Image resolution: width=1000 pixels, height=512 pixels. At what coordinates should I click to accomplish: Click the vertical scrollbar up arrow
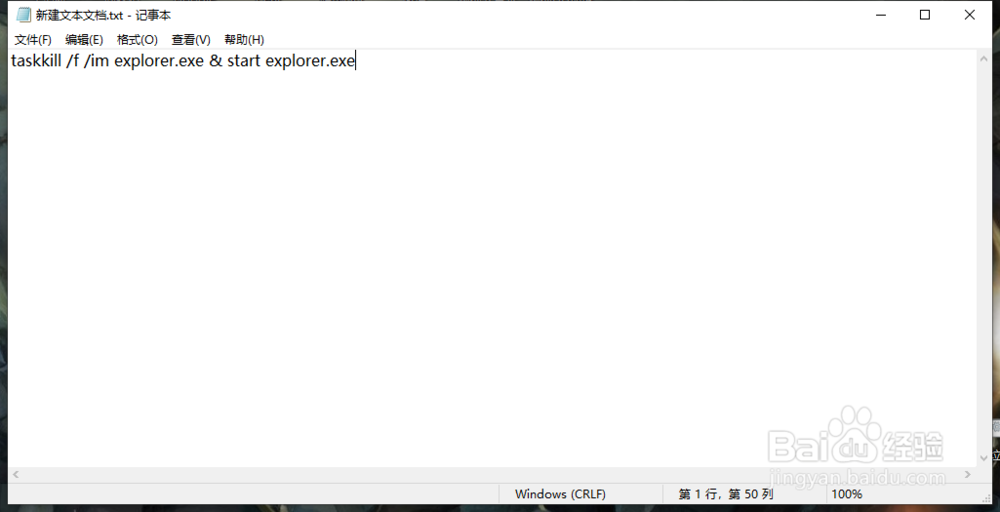click(x=983, y=59)
